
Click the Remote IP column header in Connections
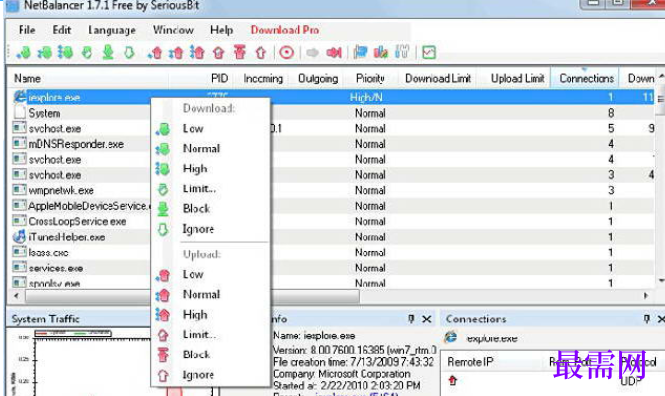pos(470,362)
